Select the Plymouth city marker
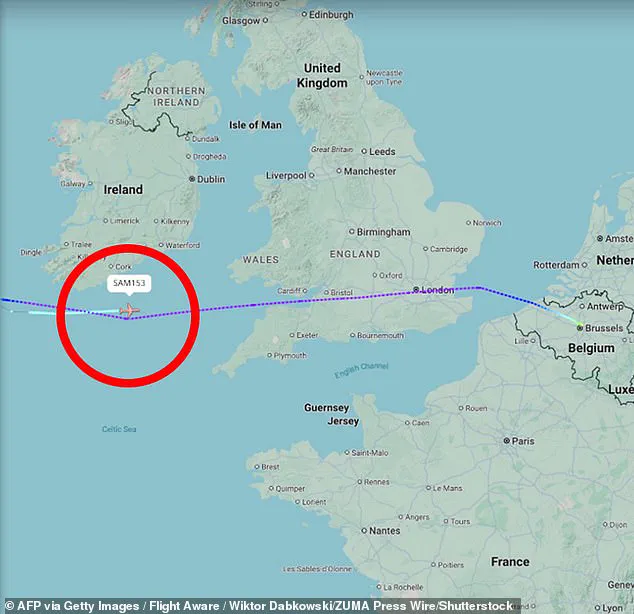The image size is (634, 614). pyautogui.click(x=270, y=355)
